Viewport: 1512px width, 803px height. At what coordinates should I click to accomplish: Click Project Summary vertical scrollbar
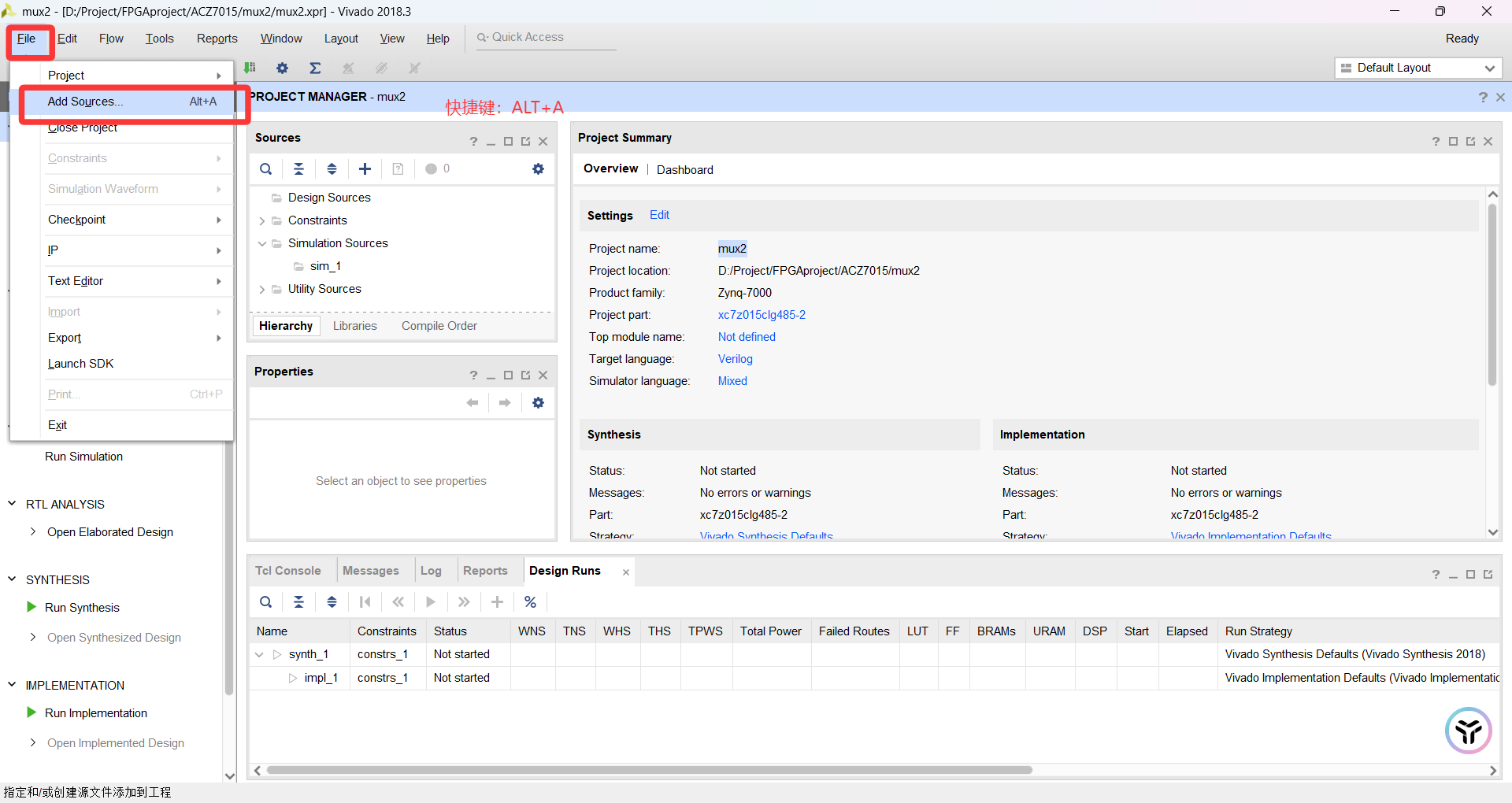tap(1492, 295)
